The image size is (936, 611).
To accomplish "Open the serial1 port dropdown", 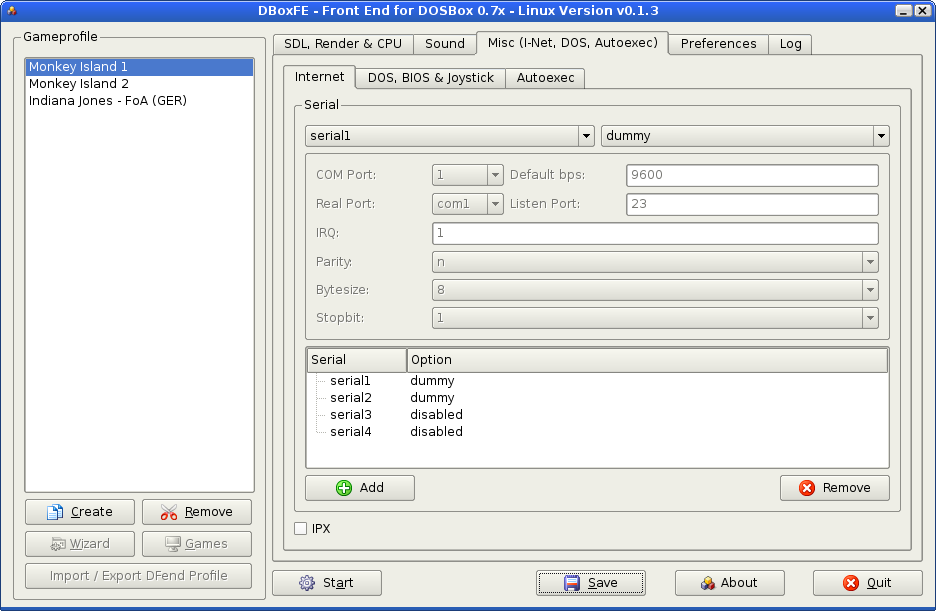I will (x=586, y=136).
